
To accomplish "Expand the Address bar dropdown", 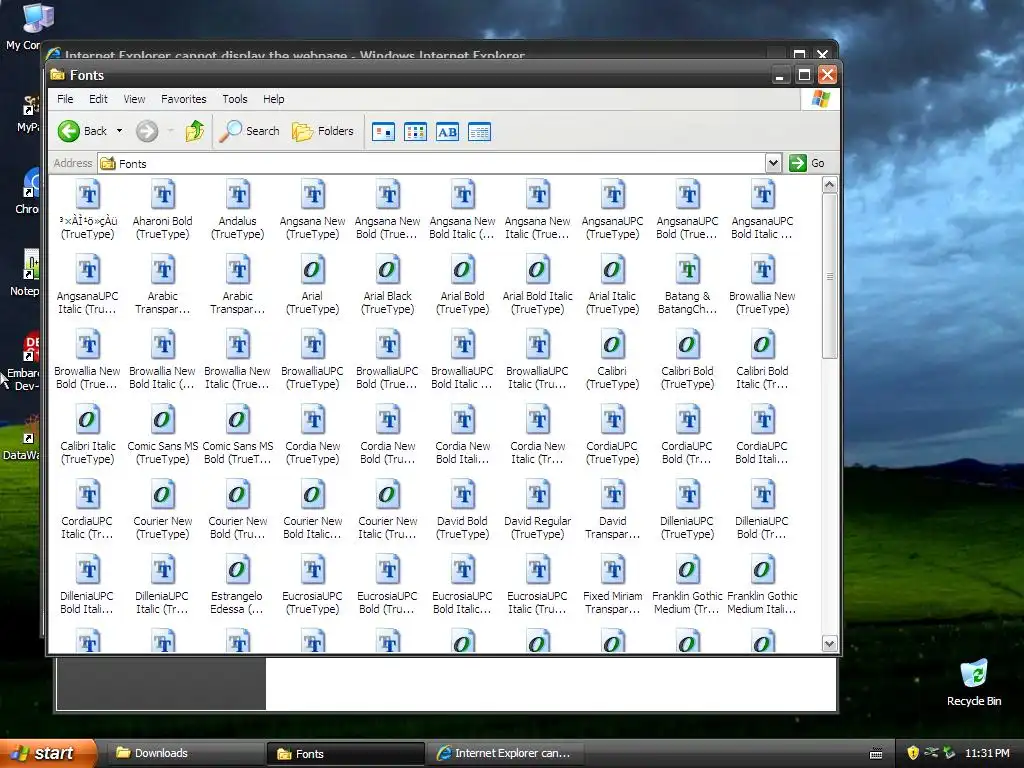I will pos(773,163).
